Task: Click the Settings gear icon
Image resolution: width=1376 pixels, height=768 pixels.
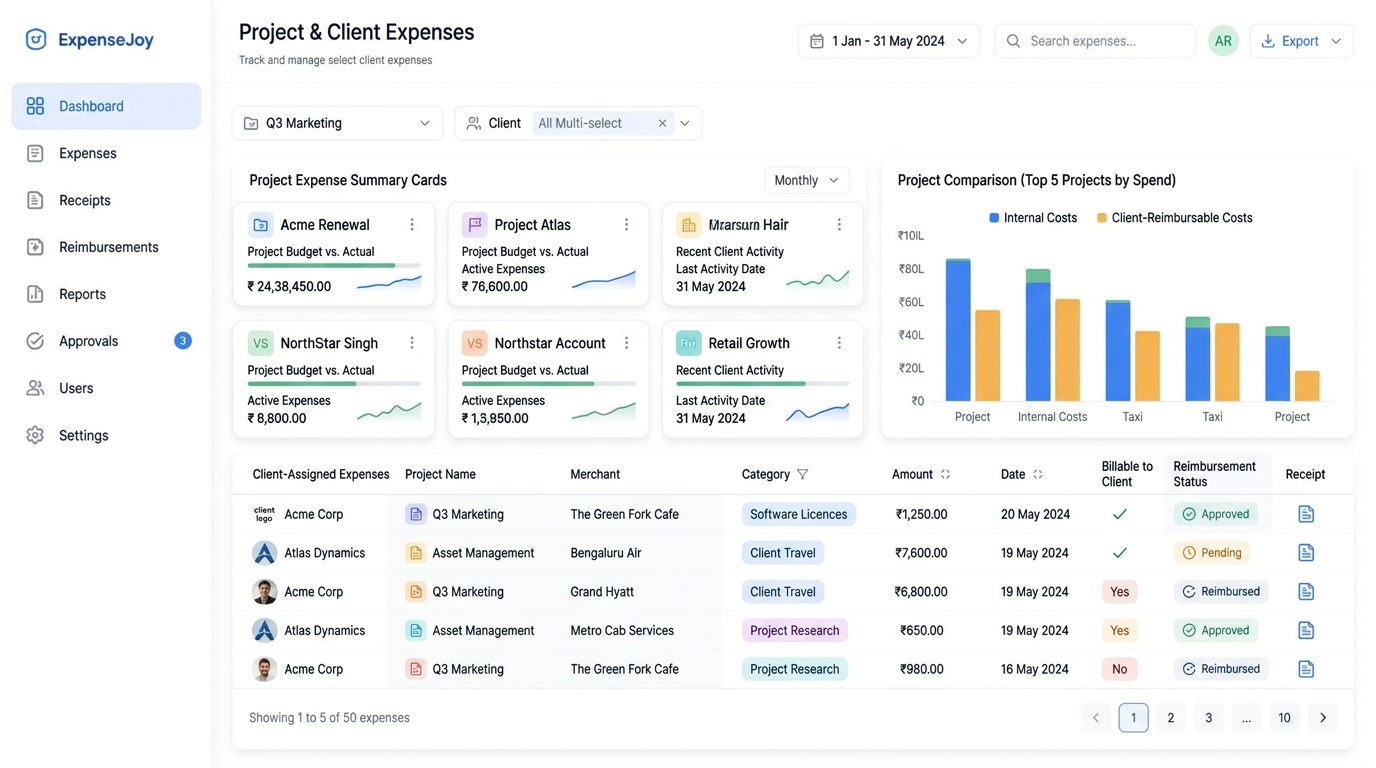Action: [35, 435]
